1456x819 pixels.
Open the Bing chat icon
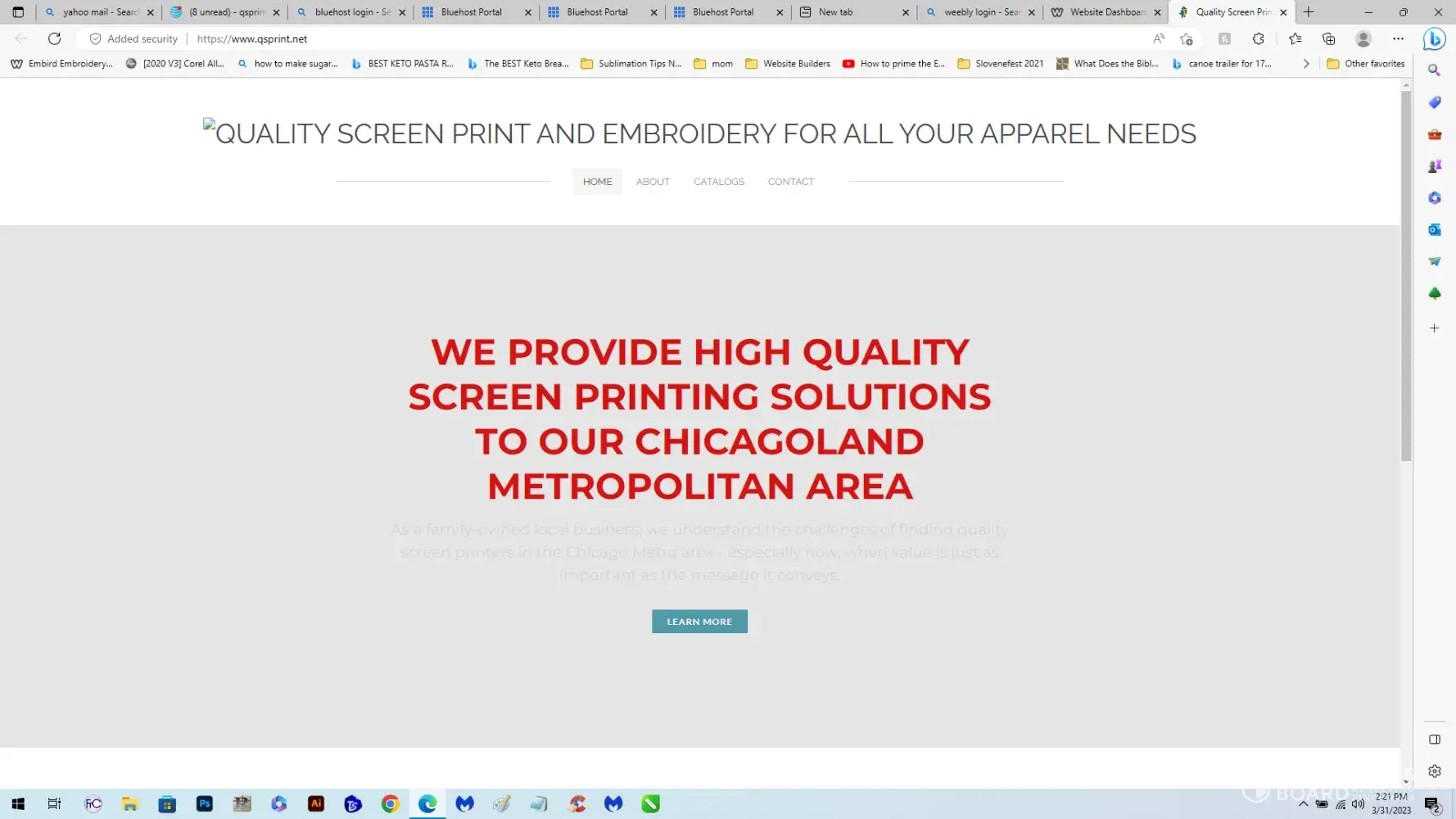(1434, 38)
